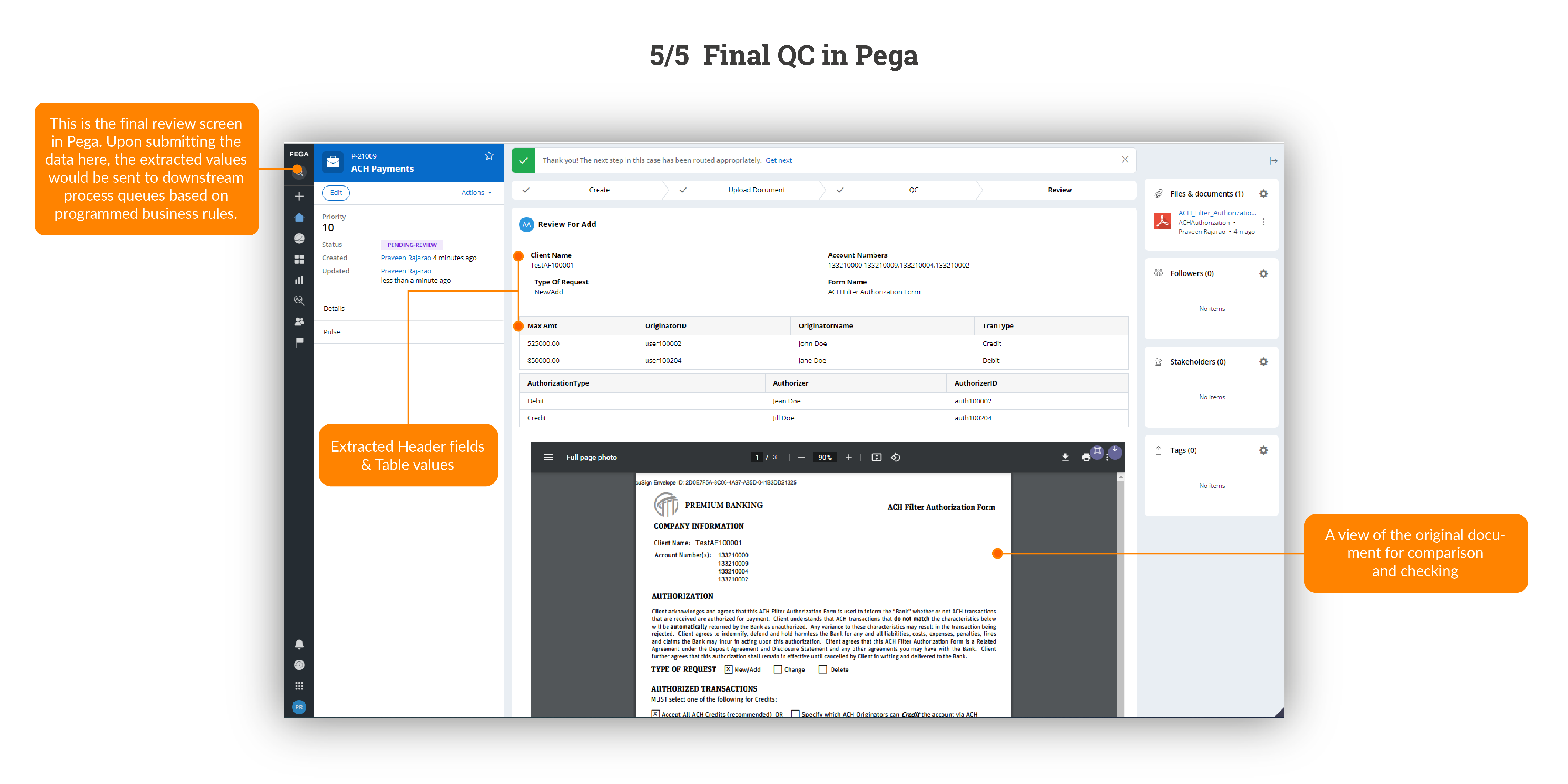Click the Home icon in Pega sidebar

click(299, 217)
